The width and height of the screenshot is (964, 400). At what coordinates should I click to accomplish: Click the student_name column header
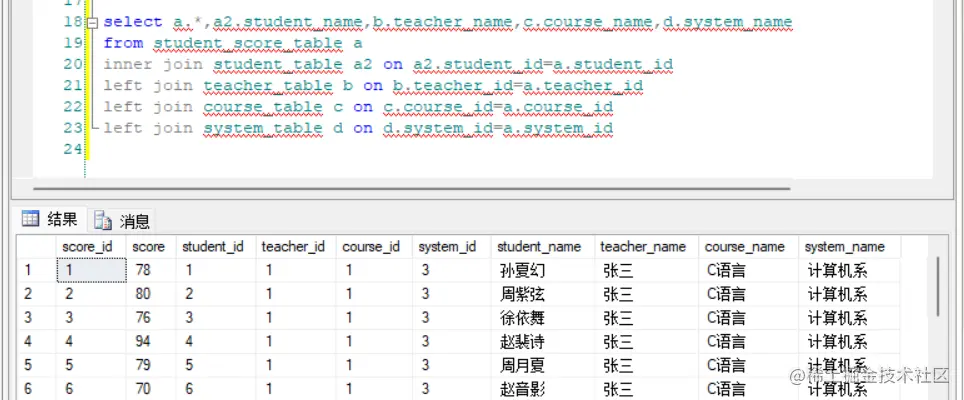pos(542,247)
